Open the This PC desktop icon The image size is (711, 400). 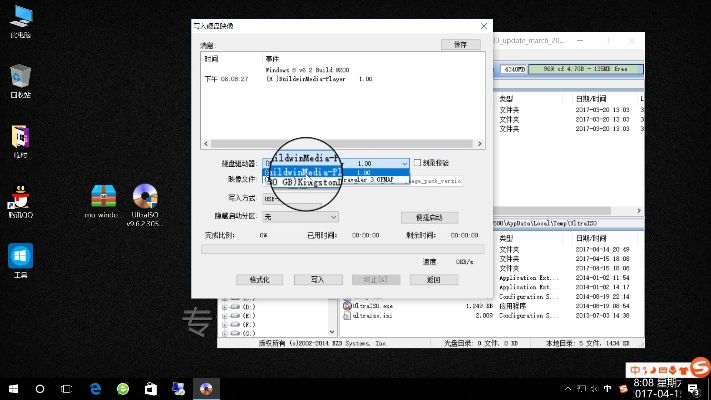point(20,17)
